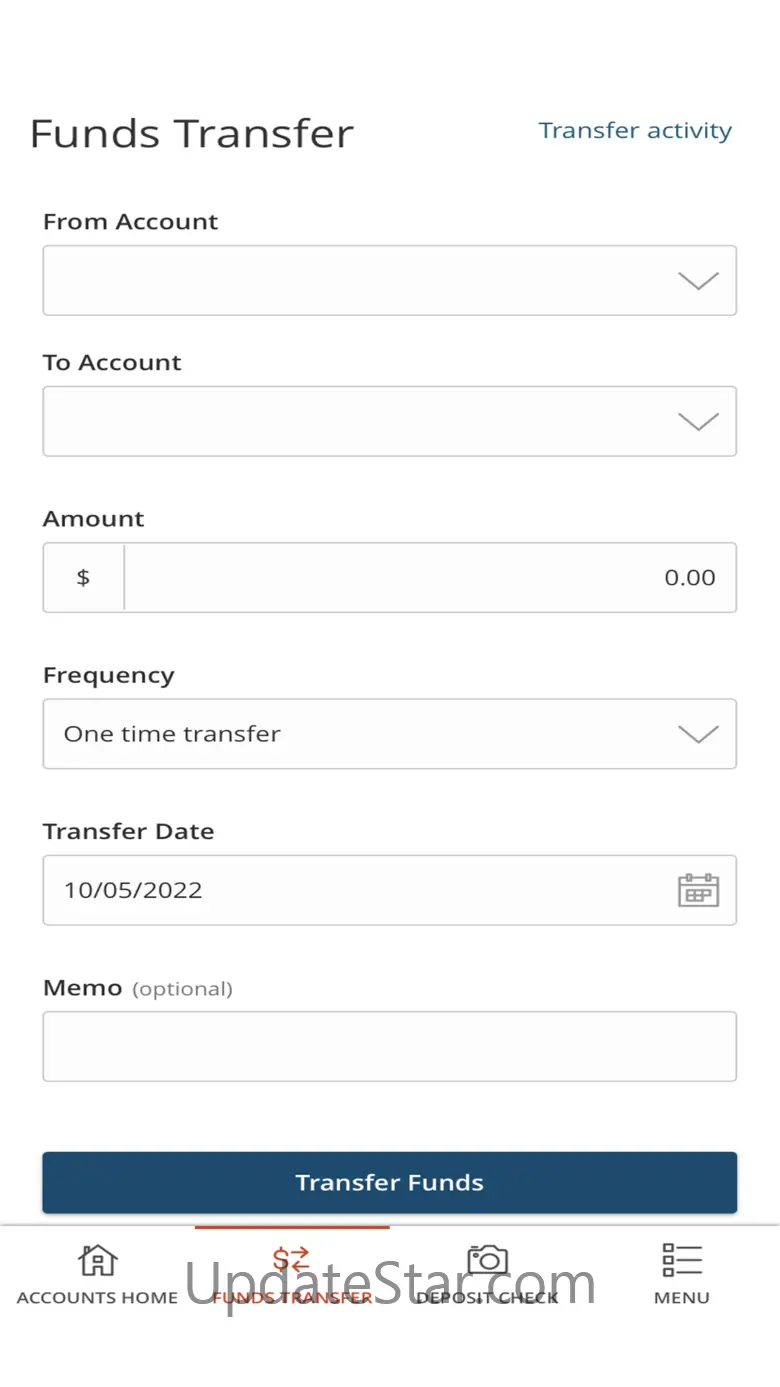780x1387 pixels.
Task: Open the Transfer activity link
Action: click(x=635, y=130)
